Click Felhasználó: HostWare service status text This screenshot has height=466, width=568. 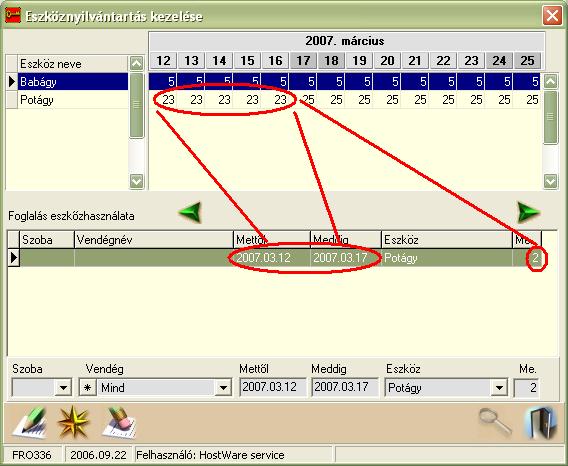(210, 455)
